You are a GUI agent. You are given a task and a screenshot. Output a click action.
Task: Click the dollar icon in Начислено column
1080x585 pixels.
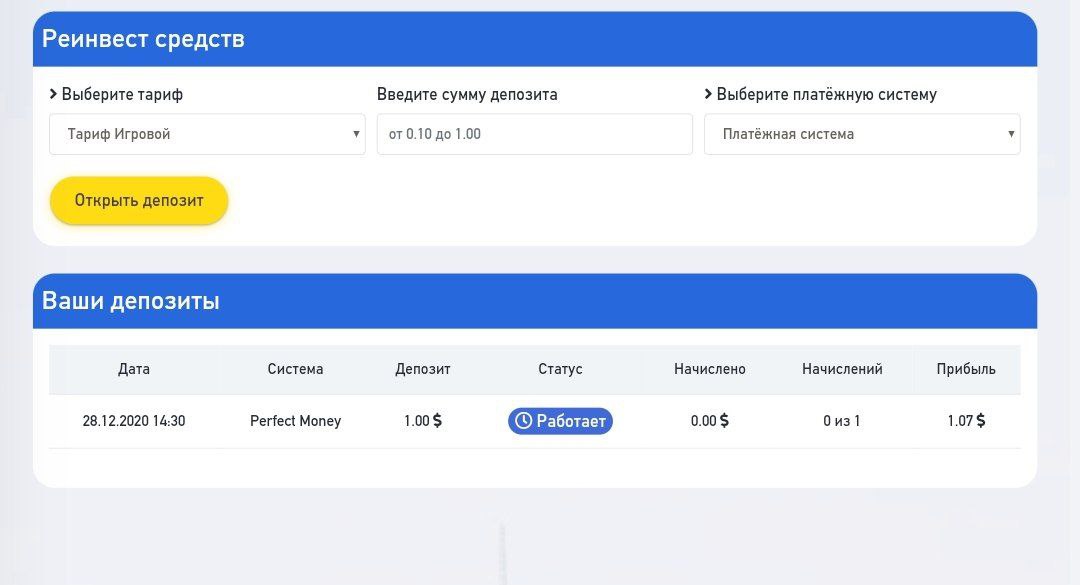coord(724,420)
